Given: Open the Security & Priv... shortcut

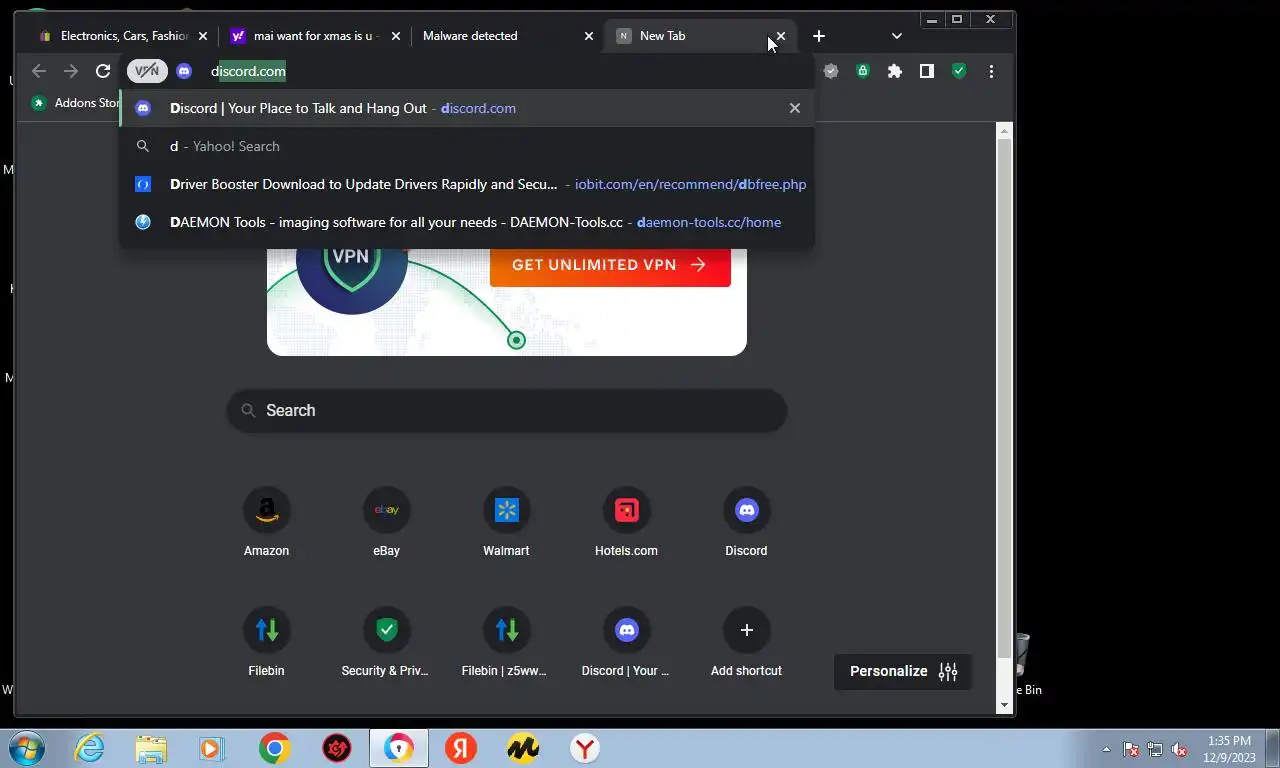Looking at the screenshot, I should pyautogui.click(x=386, y=643).
